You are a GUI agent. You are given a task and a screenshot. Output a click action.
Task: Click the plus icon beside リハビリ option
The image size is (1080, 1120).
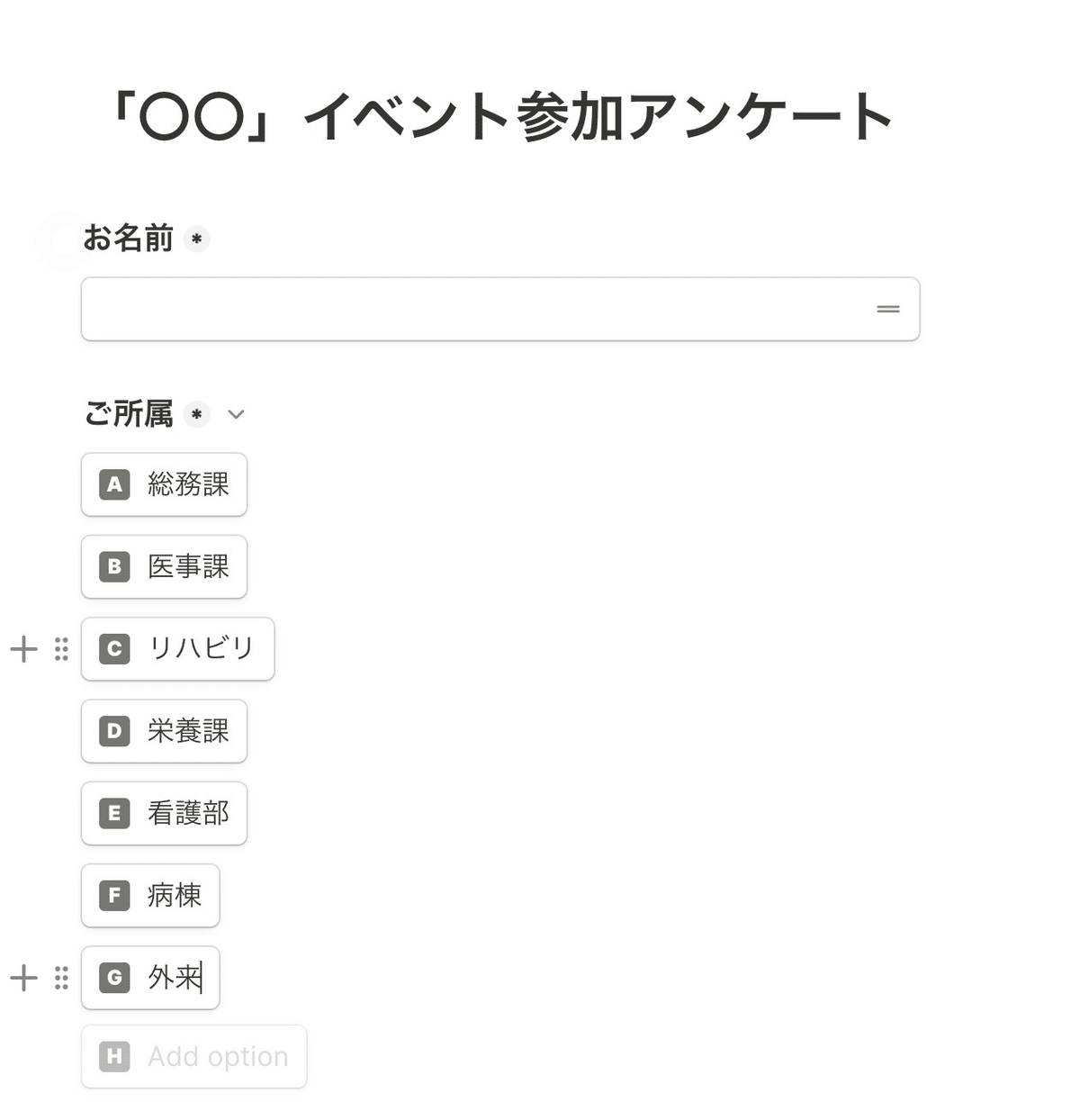(23, 649)
